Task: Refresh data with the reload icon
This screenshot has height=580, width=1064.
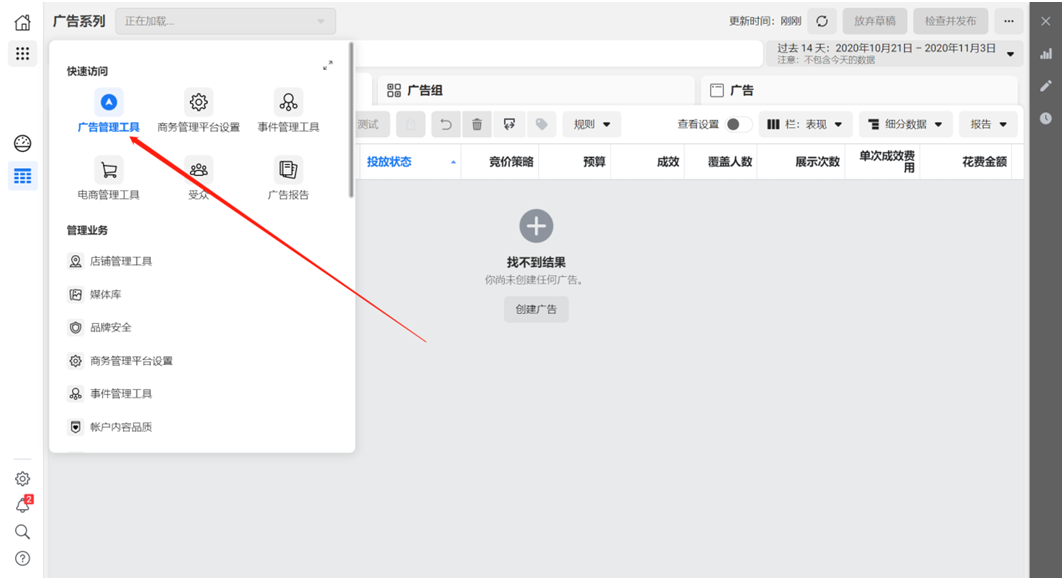Action: (x=820, y=19)
